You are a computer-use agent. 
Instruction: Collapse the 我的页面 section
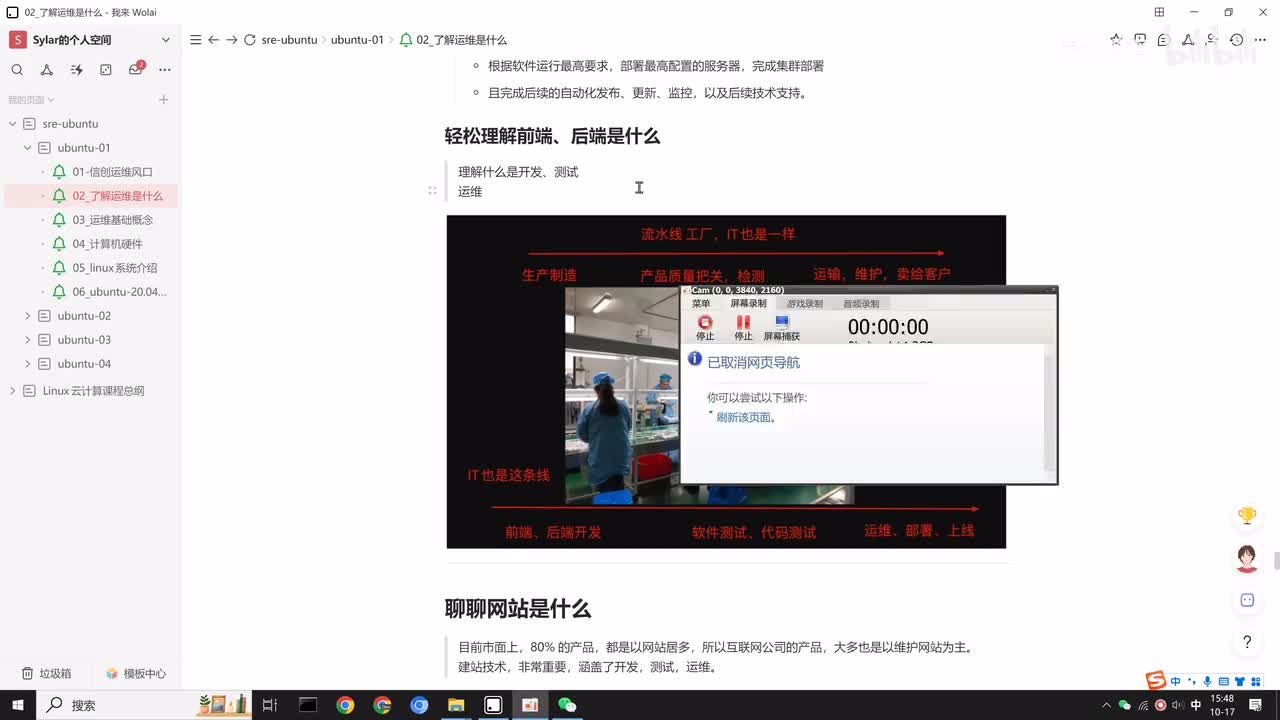coord(31,100)
